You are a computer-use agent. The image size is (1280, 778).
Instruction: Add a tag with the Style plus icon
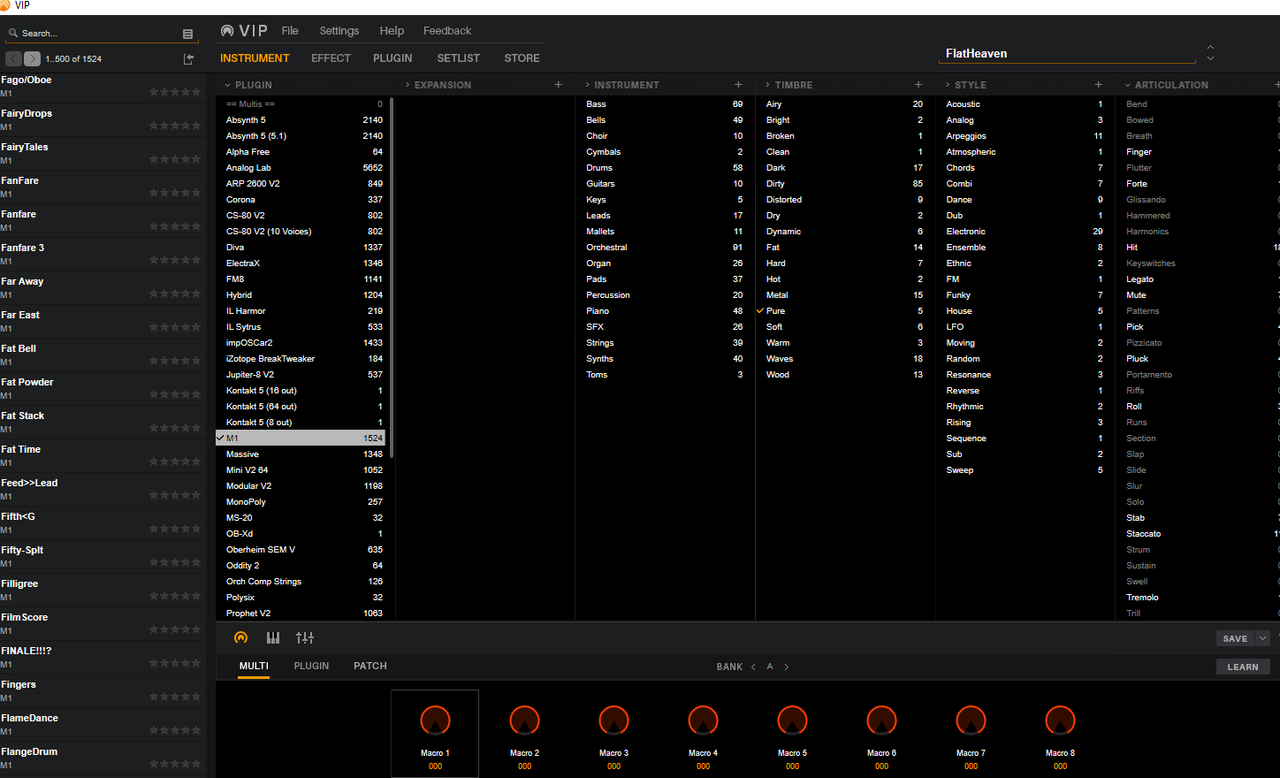[x=1098, y=85]
